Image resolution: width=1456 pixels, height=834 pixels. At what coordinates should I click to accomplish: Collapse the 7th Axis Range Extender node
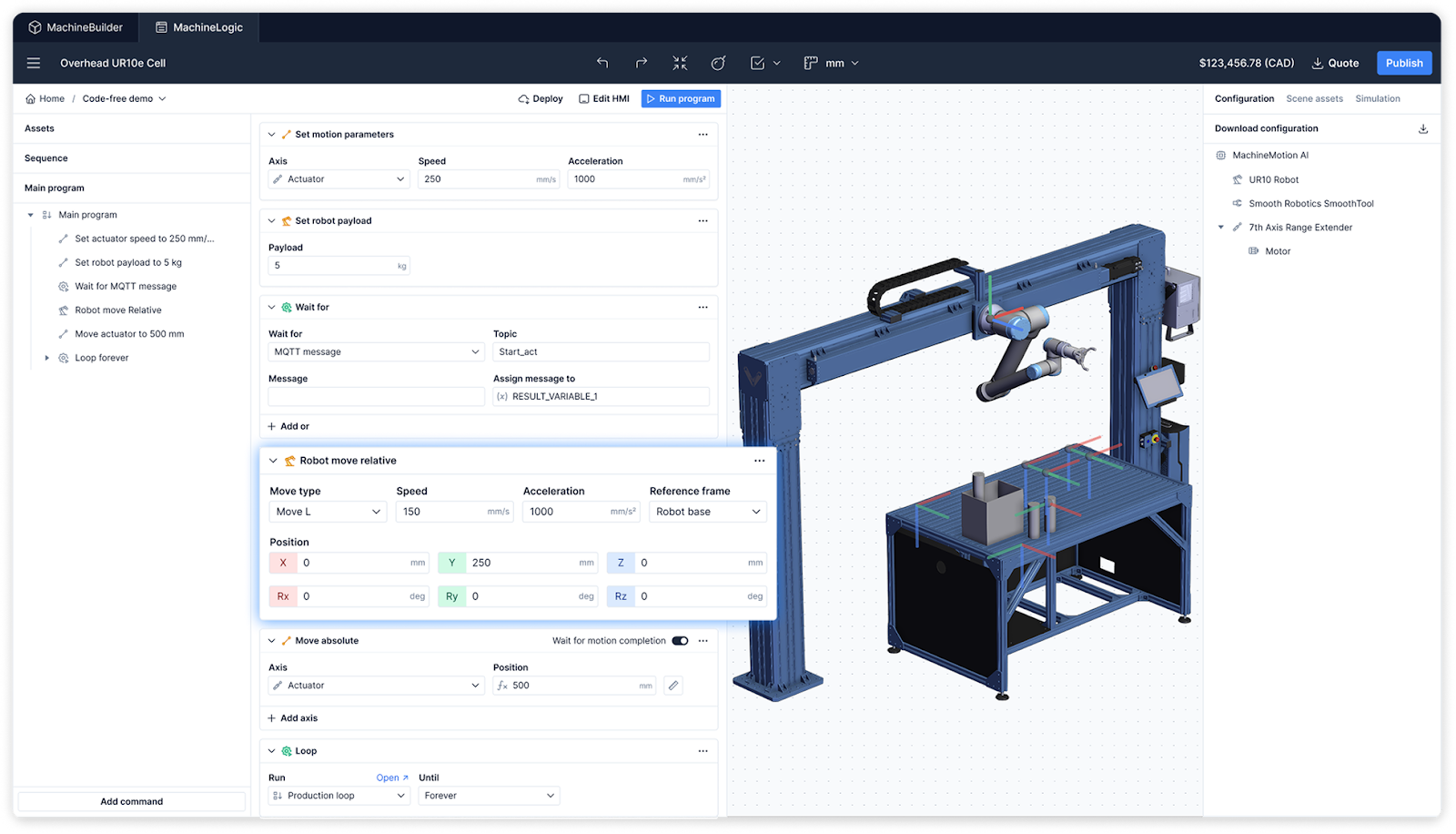click(x=1221, y=228)
